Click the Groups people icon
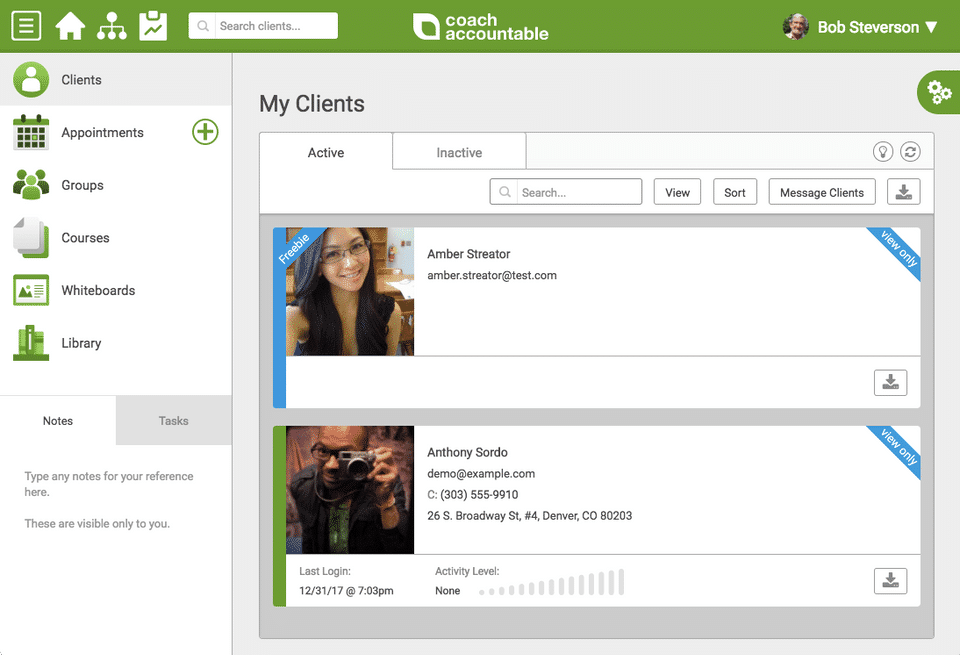960x655 pixels. (31, 185)
